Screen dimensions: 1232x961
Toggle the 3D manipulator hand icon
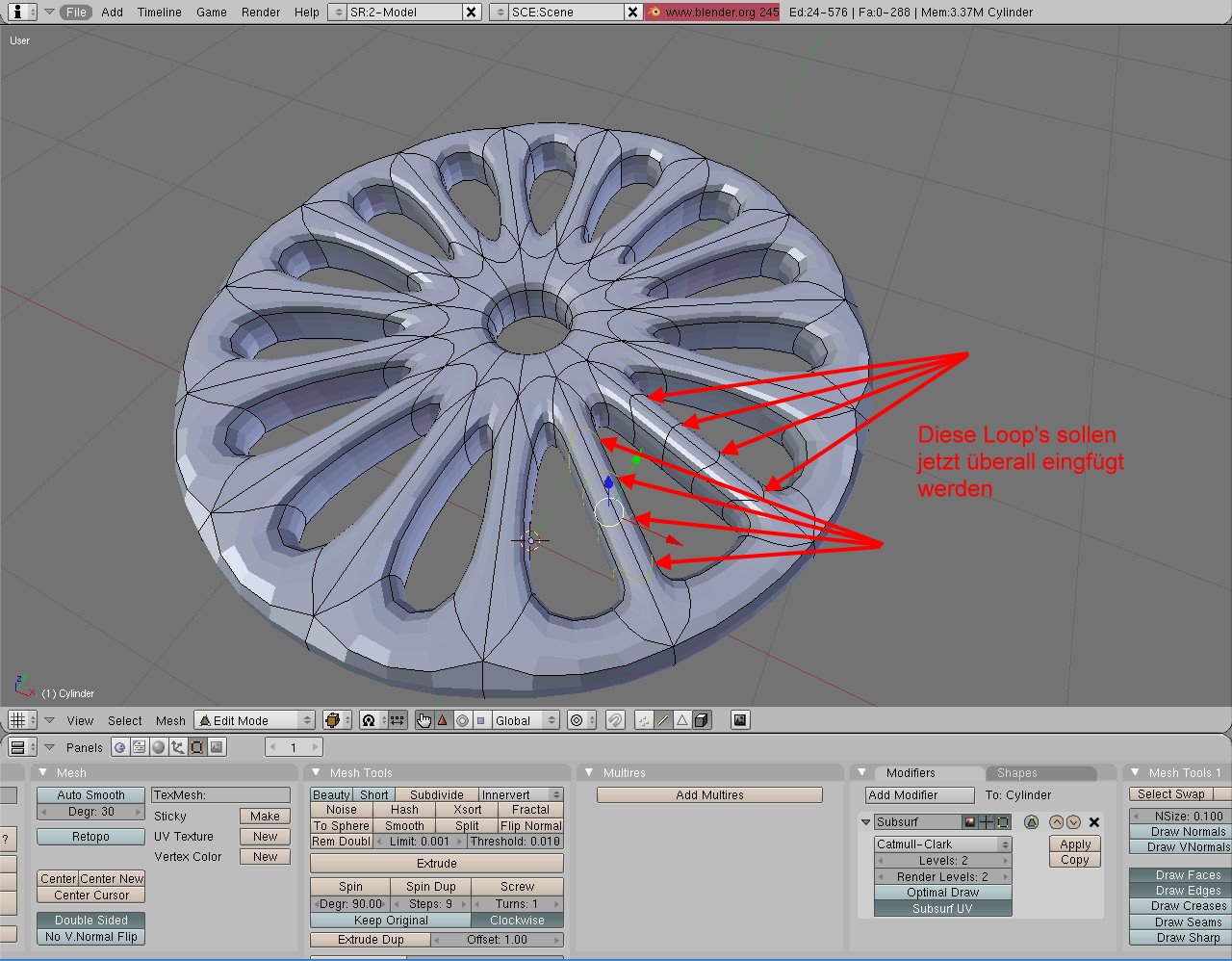pos(424,720)
